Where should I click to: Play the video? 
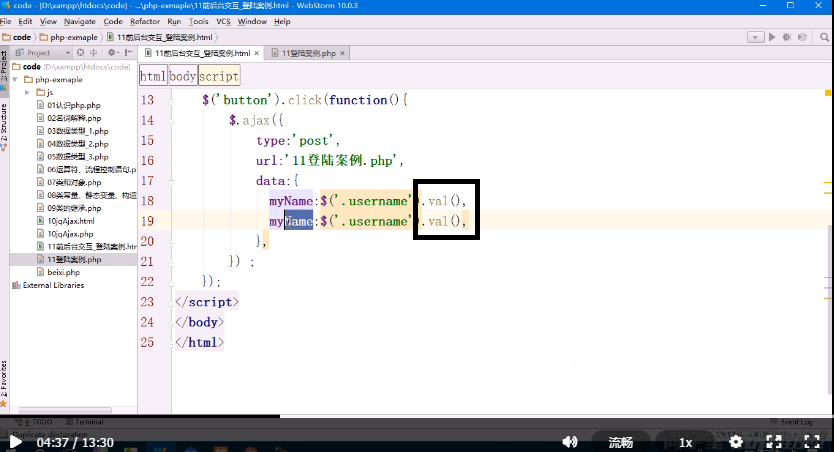coord(16,442)
